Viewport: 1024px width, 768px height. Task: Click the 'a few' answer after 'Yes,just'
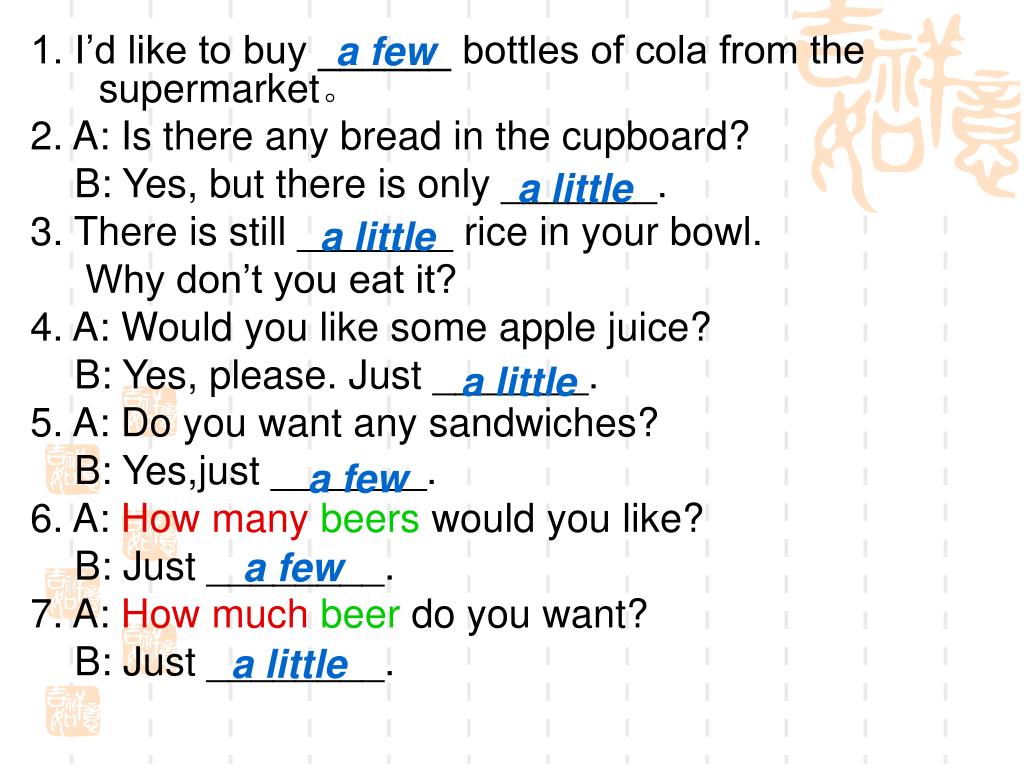pos(359,479)
